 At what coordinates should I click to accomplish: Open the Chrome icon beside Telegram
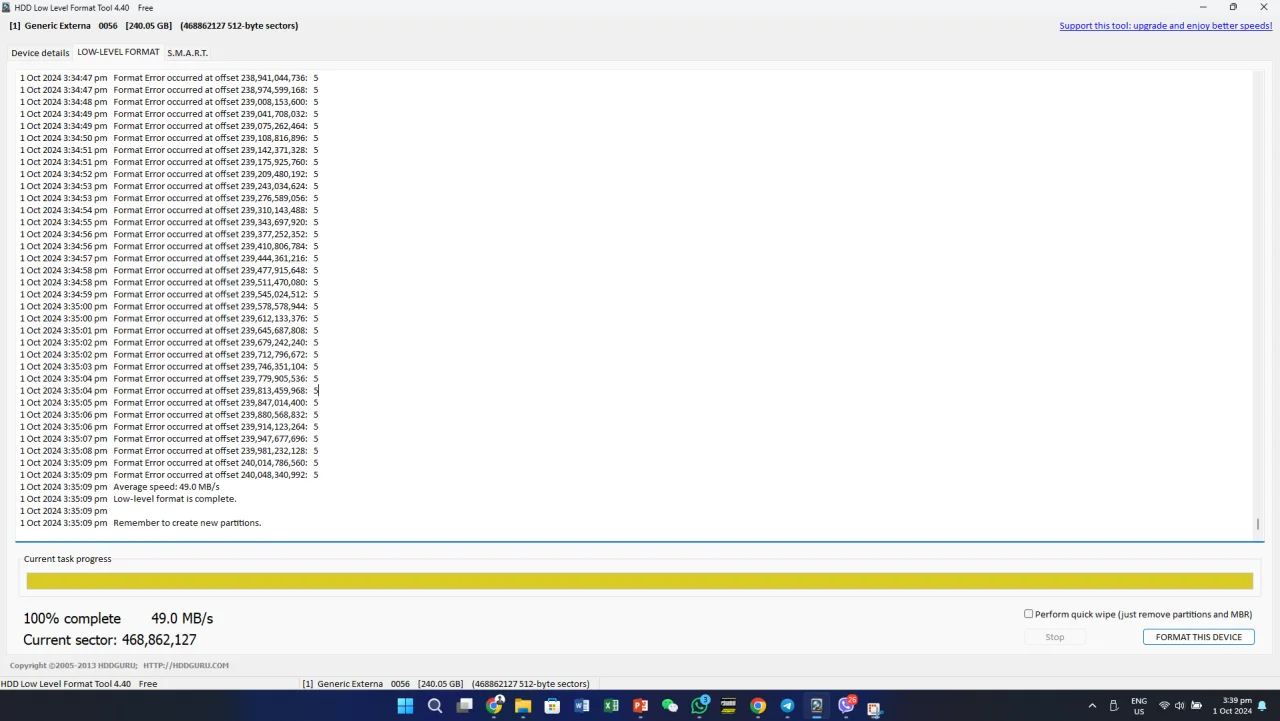tap(758, 706)
